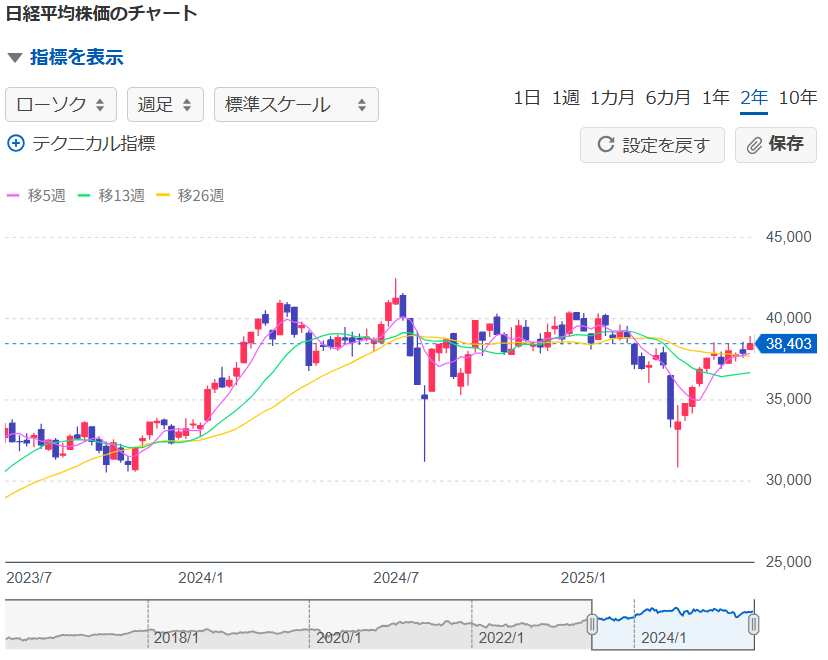Click the pink 移5週 legend color line
Viewport: 828px width, 660px height.
click(13, 195)
